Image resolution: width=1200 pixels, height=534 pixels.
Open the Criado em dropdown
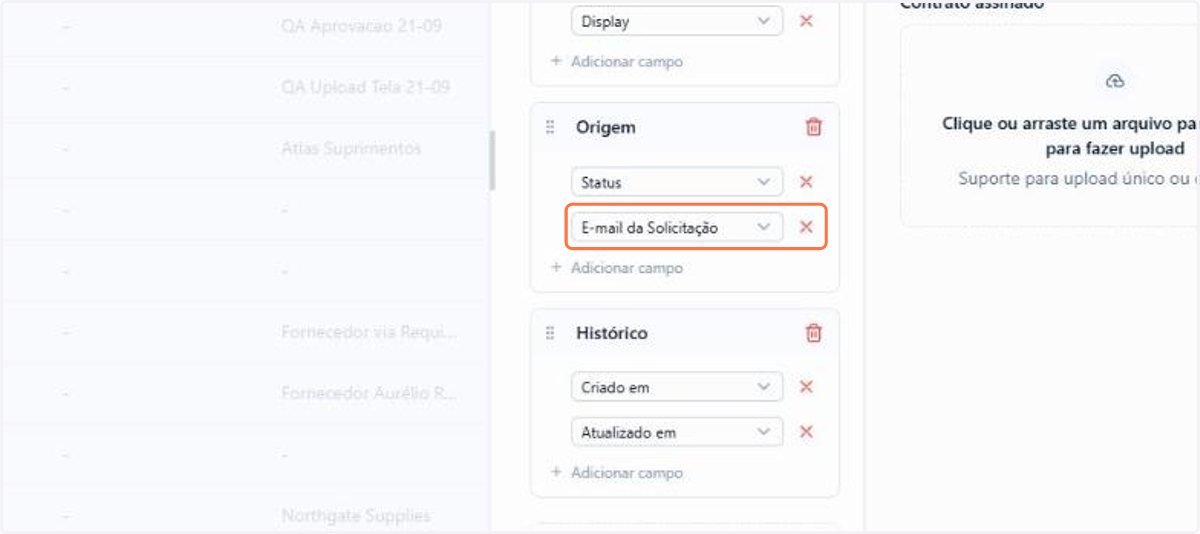[677, 387]
